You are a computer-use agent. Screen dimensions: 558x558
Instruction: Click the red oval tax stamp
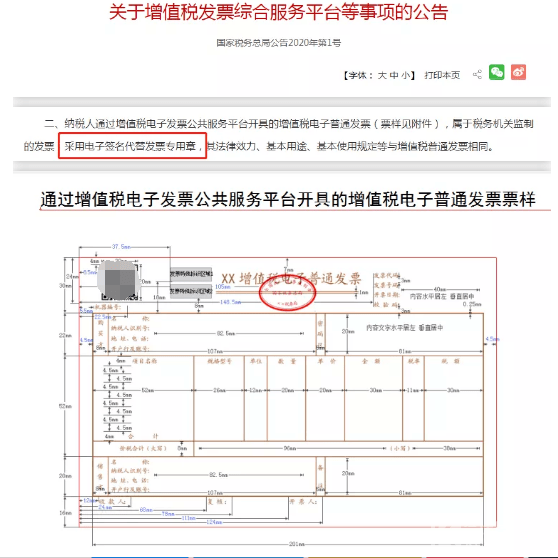(288, 292)
